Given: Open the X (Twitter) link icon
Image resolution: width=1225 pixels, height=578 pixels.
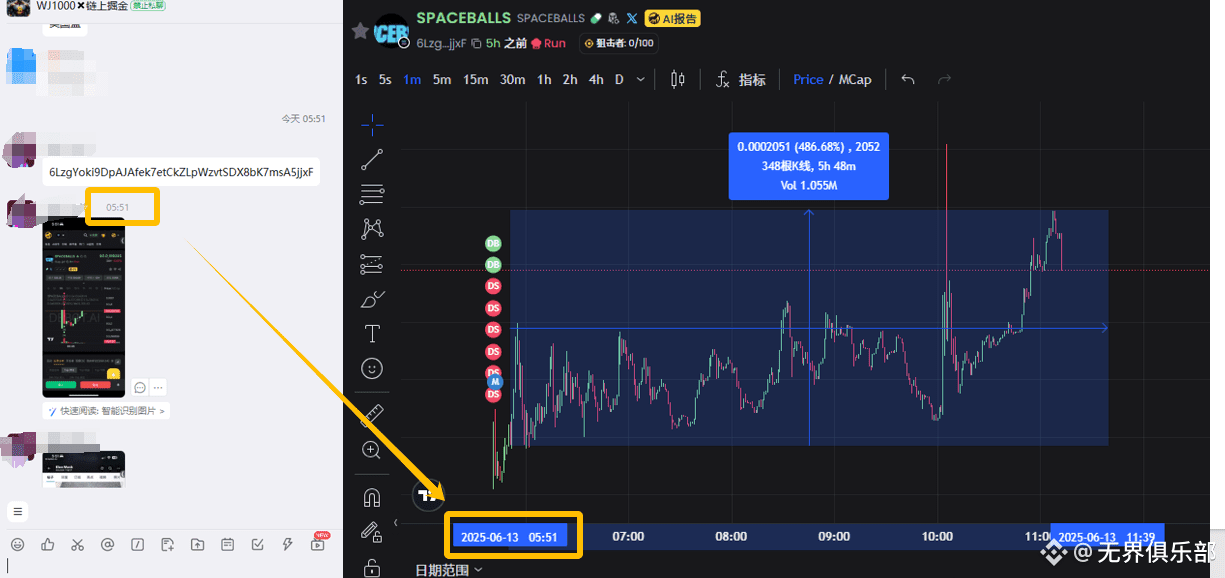Looking at the screenshot, I should [x=631, y=18].
